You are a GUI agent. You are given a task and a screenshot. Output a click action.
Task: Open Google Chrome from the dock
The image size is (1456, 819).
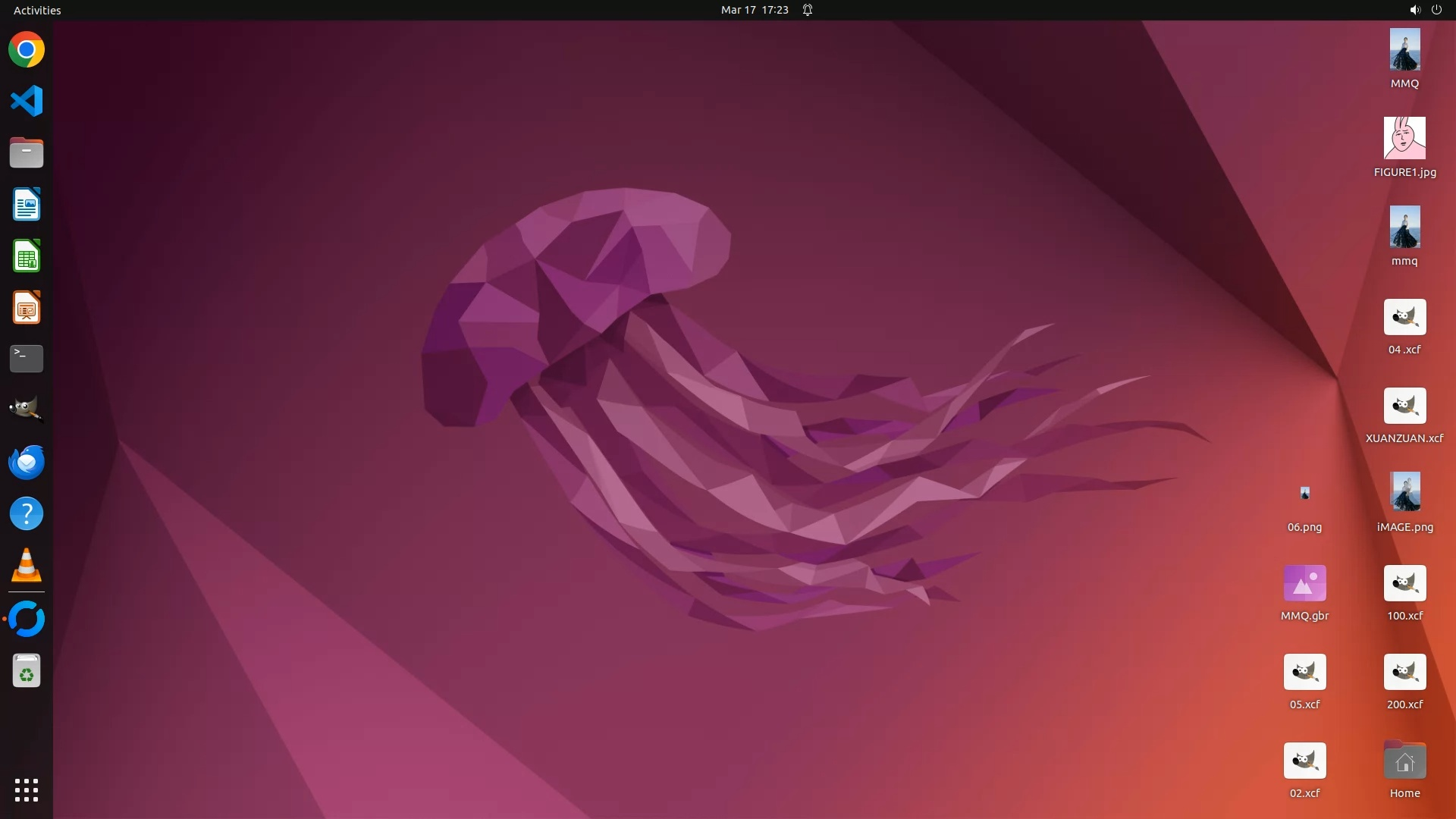click(x=27, y=50)
